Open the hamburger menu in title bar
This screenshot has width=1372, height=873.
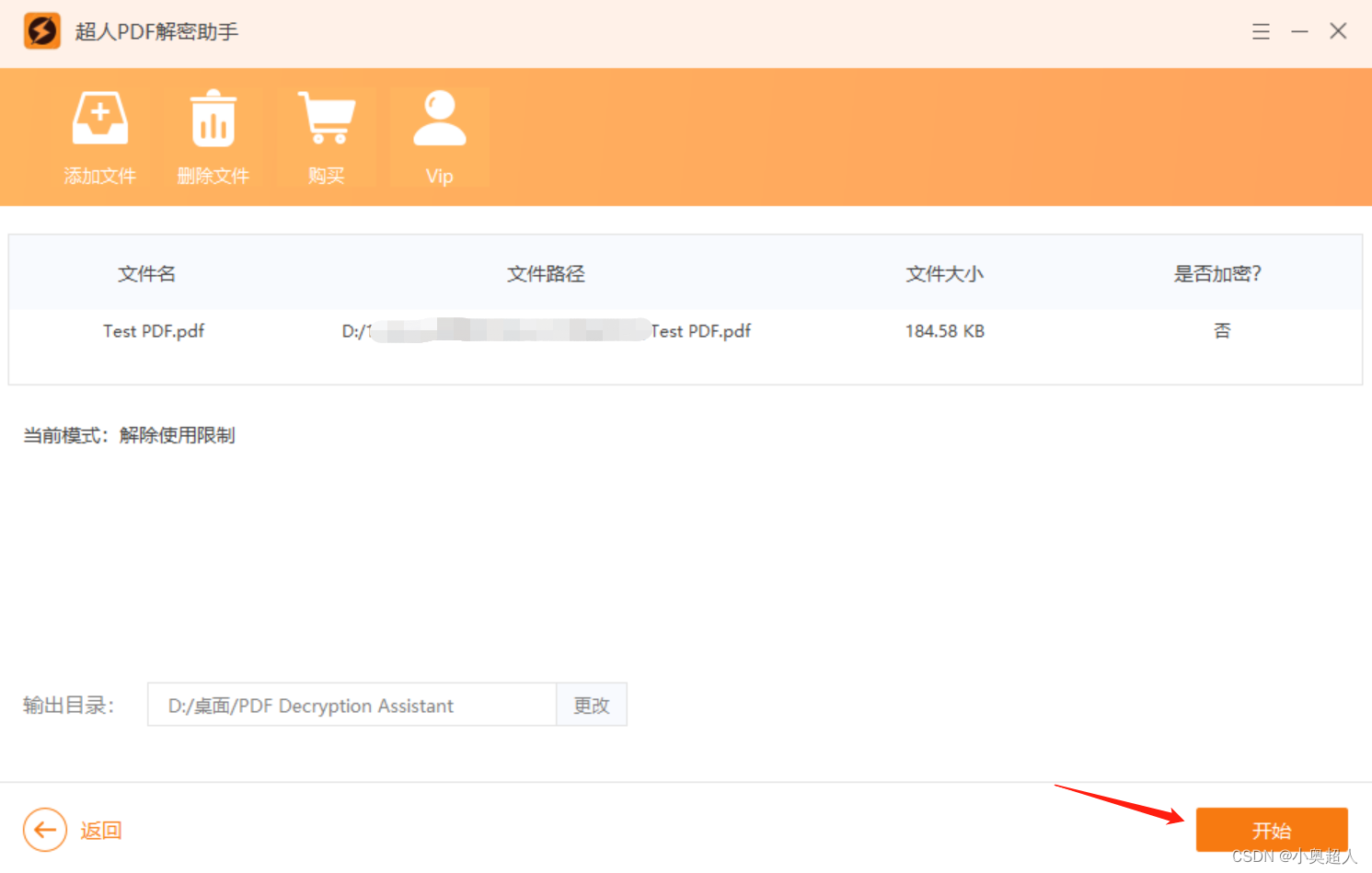(x=1261, y=30)
